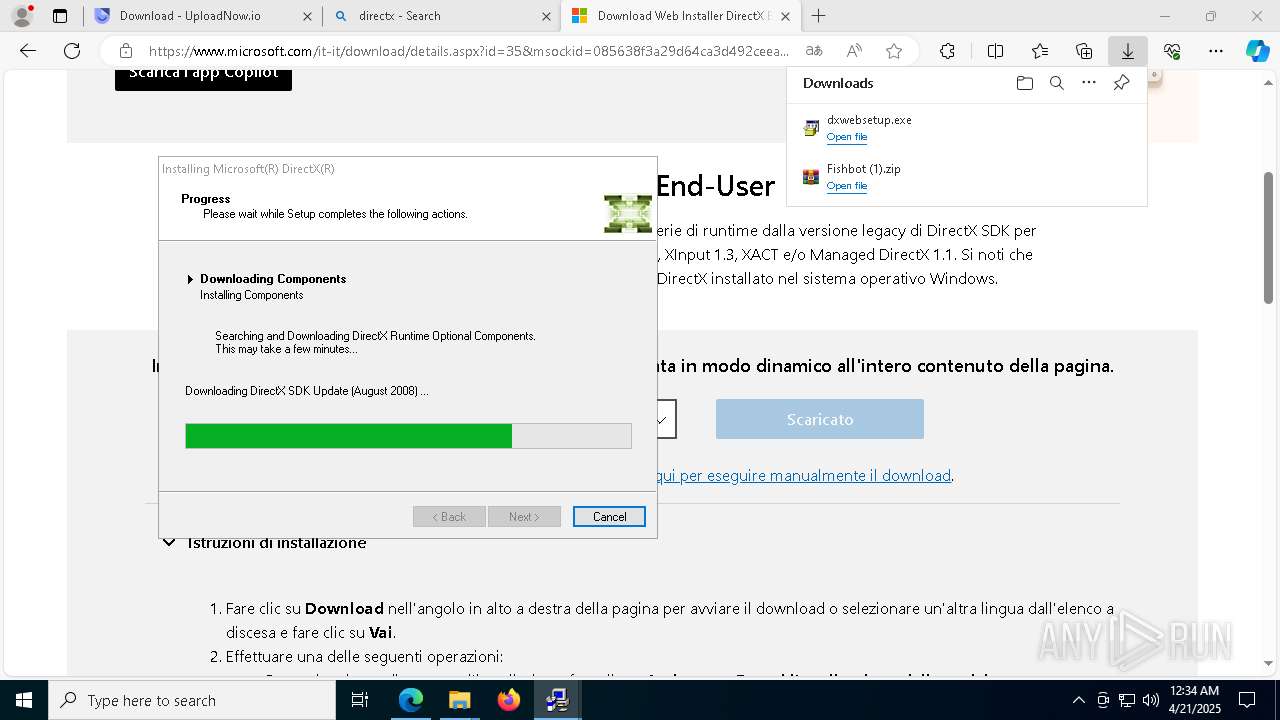Screen dimensions: 1280x720
Task: Open new tab with plus button
Action: [x=818, y=16]
